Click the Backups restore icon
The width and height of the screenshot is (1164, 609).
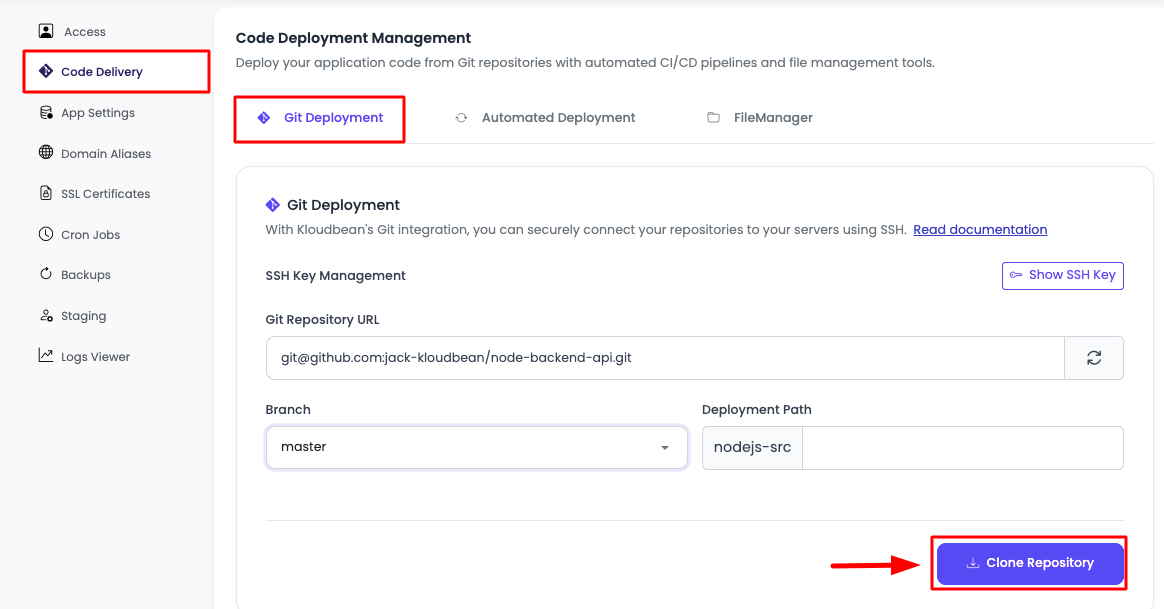pyautogui.click(x=46, y=274)
